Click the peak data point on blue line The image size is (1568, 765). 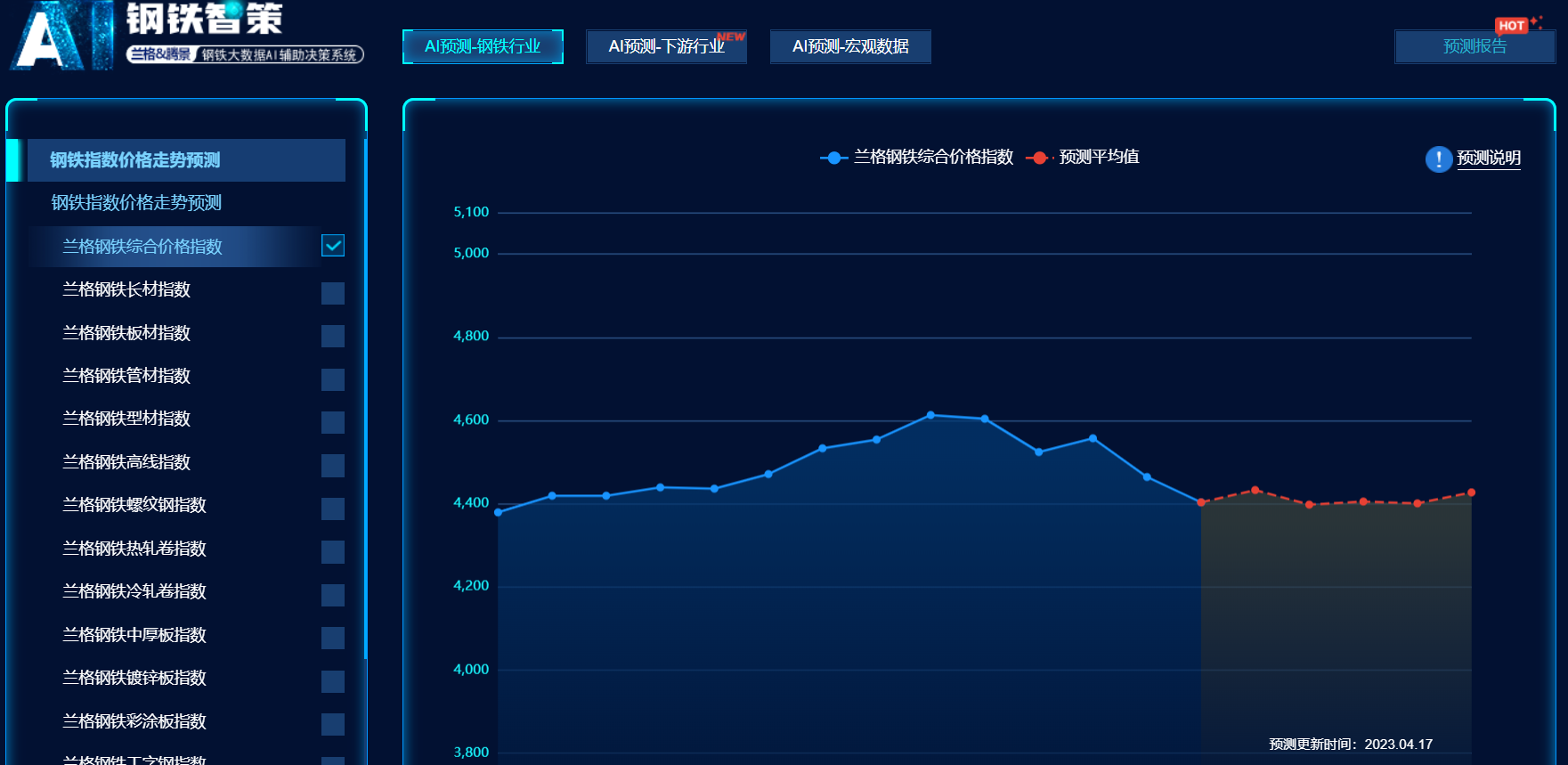pyautogui.click(x=930, y=415)
